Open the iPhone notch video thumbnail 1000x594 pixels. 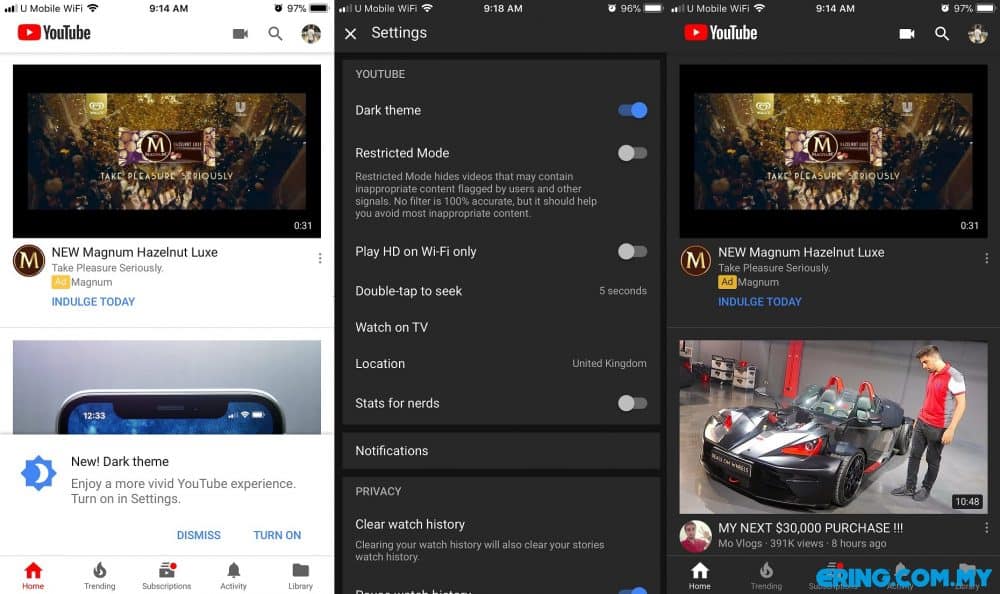[x=166, y=387]
